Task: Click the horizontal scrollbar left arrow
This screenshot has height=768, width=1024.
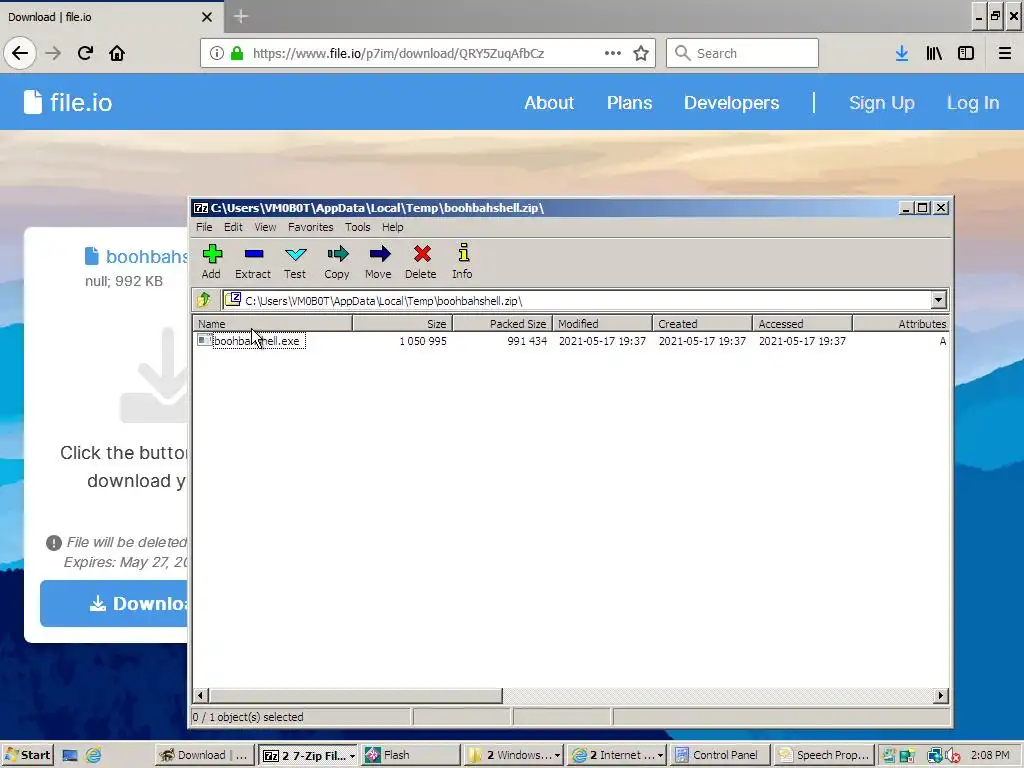Action: click(200, 696)
